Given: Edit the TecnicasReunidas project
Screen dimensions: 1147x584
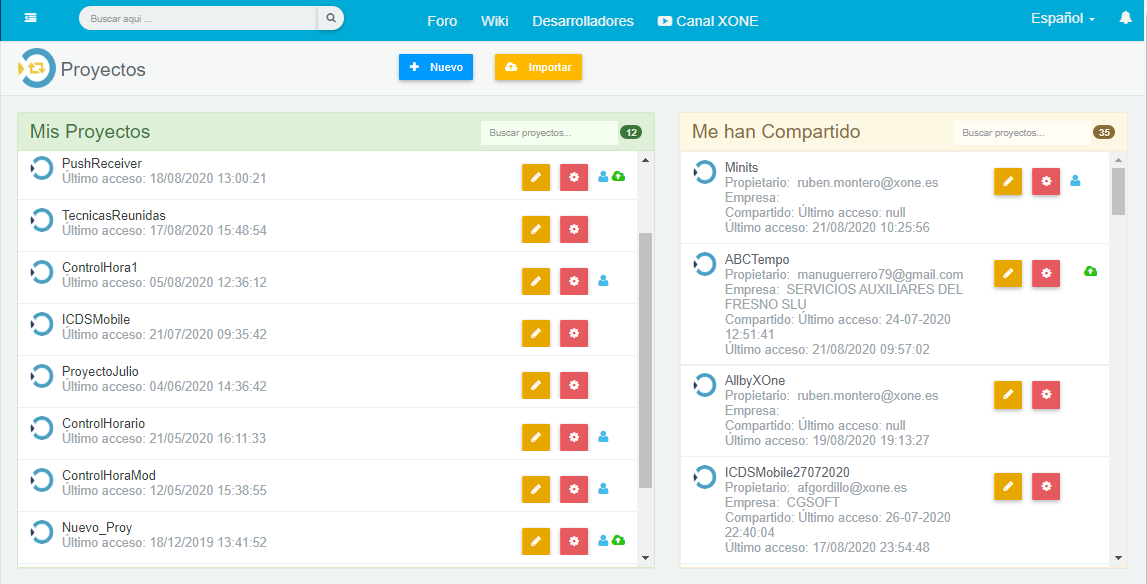Looking at the screenshot, I should coord(535,229).
